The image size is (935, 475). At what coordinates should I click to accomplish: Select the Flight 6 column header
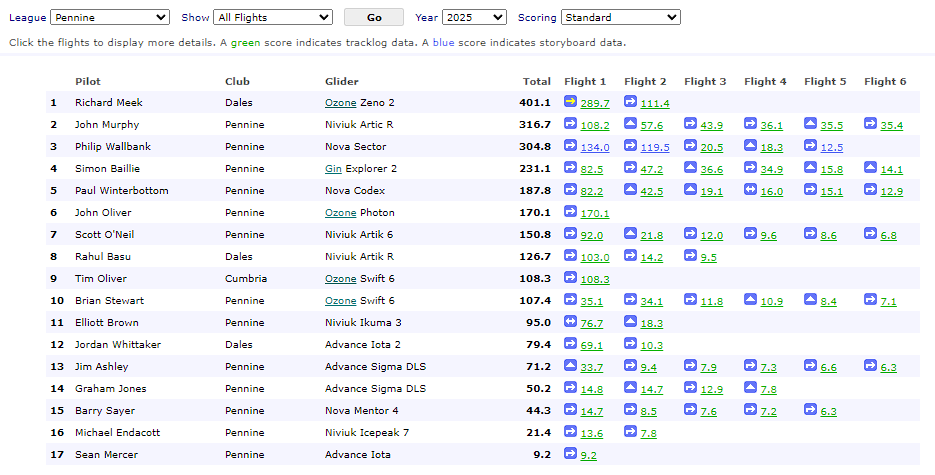pyautogui.click(x=885, y=82)
